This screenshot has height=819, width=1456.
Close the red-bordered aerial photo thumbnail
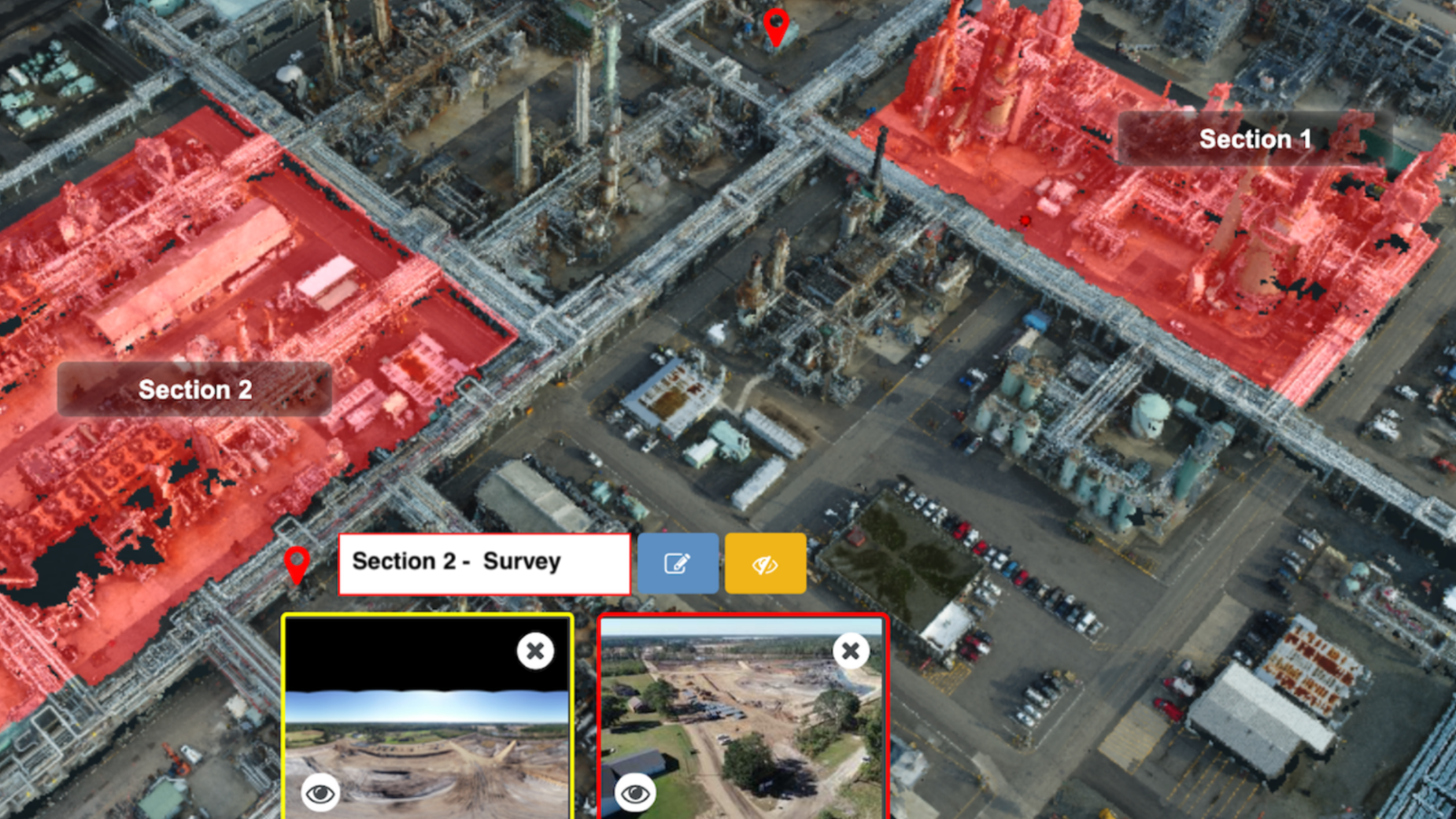click(x=851, y=651)
